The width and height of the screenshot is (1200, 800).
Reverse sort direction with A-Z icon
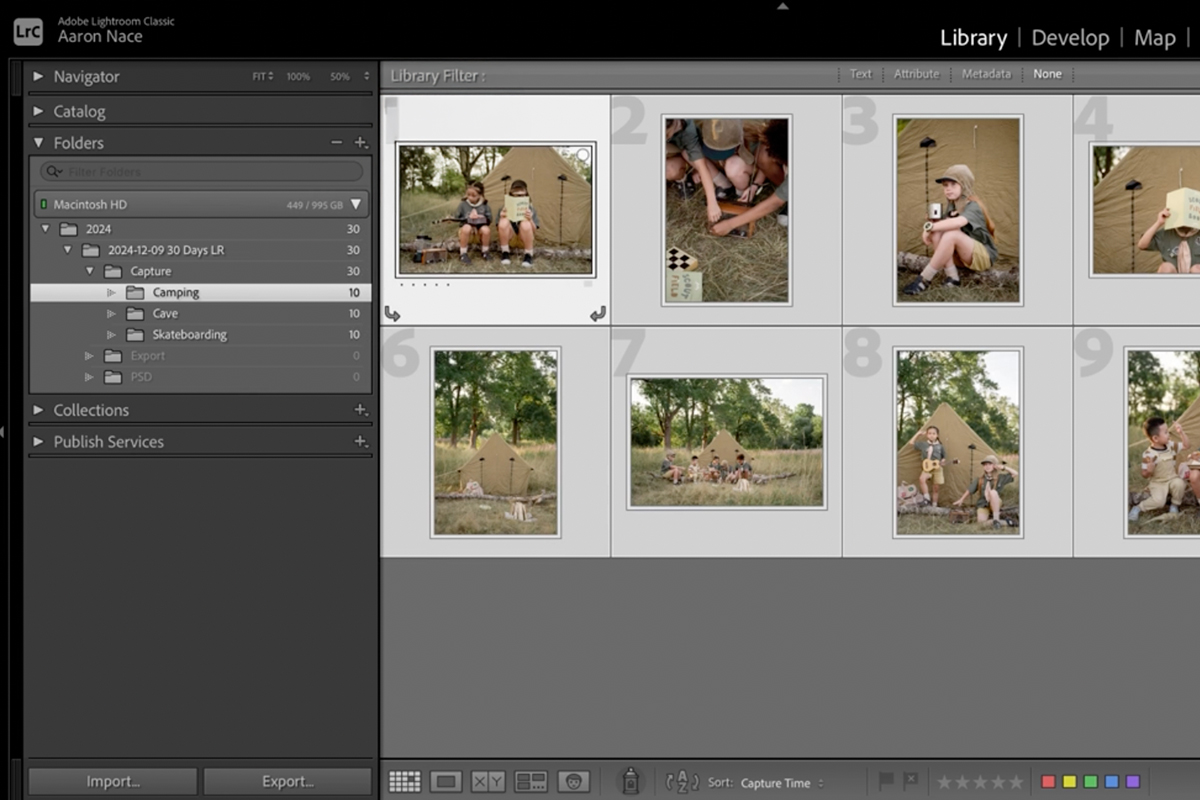682,782
